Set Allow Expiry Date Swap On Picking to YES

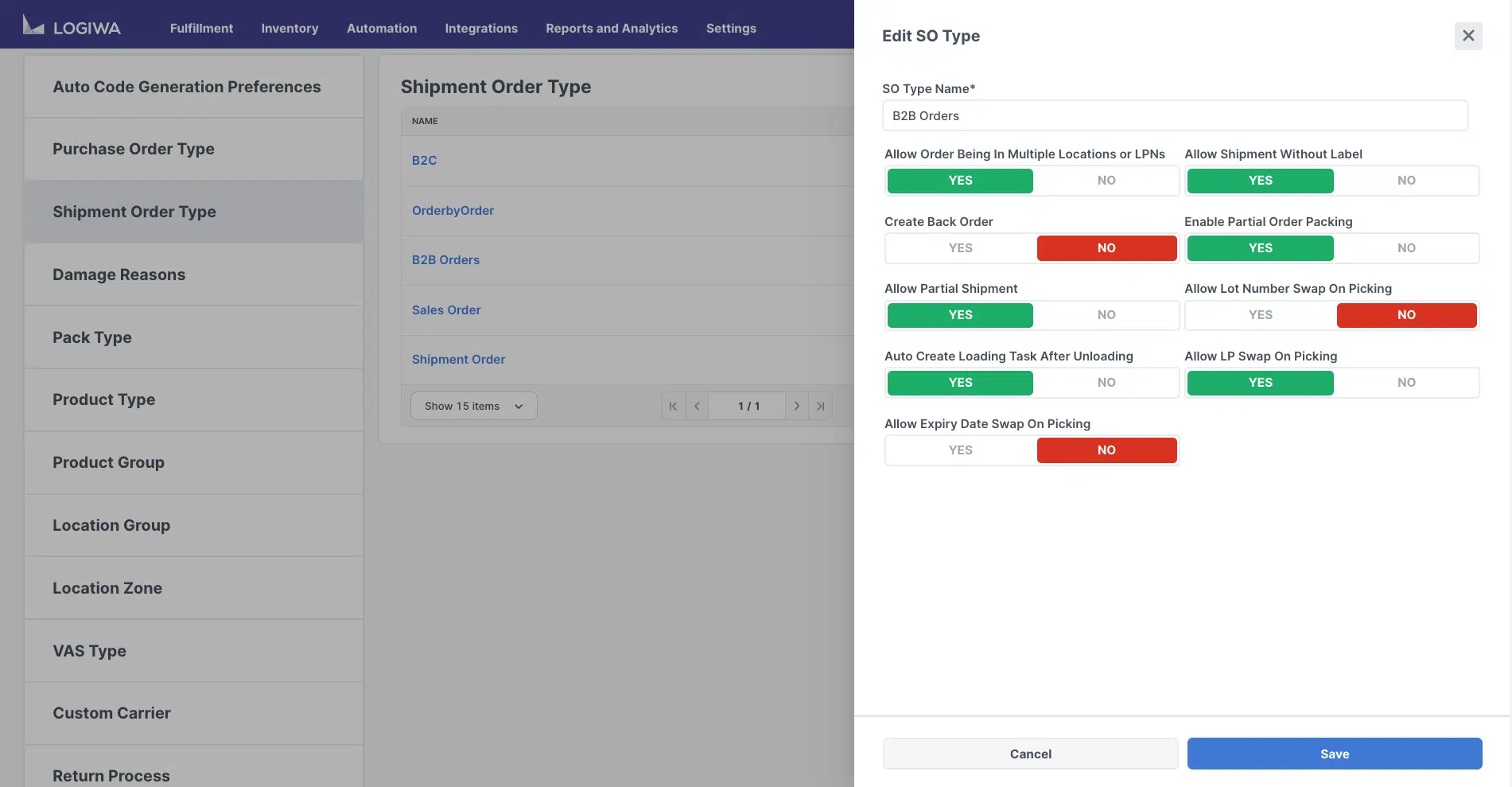[960, 450]
